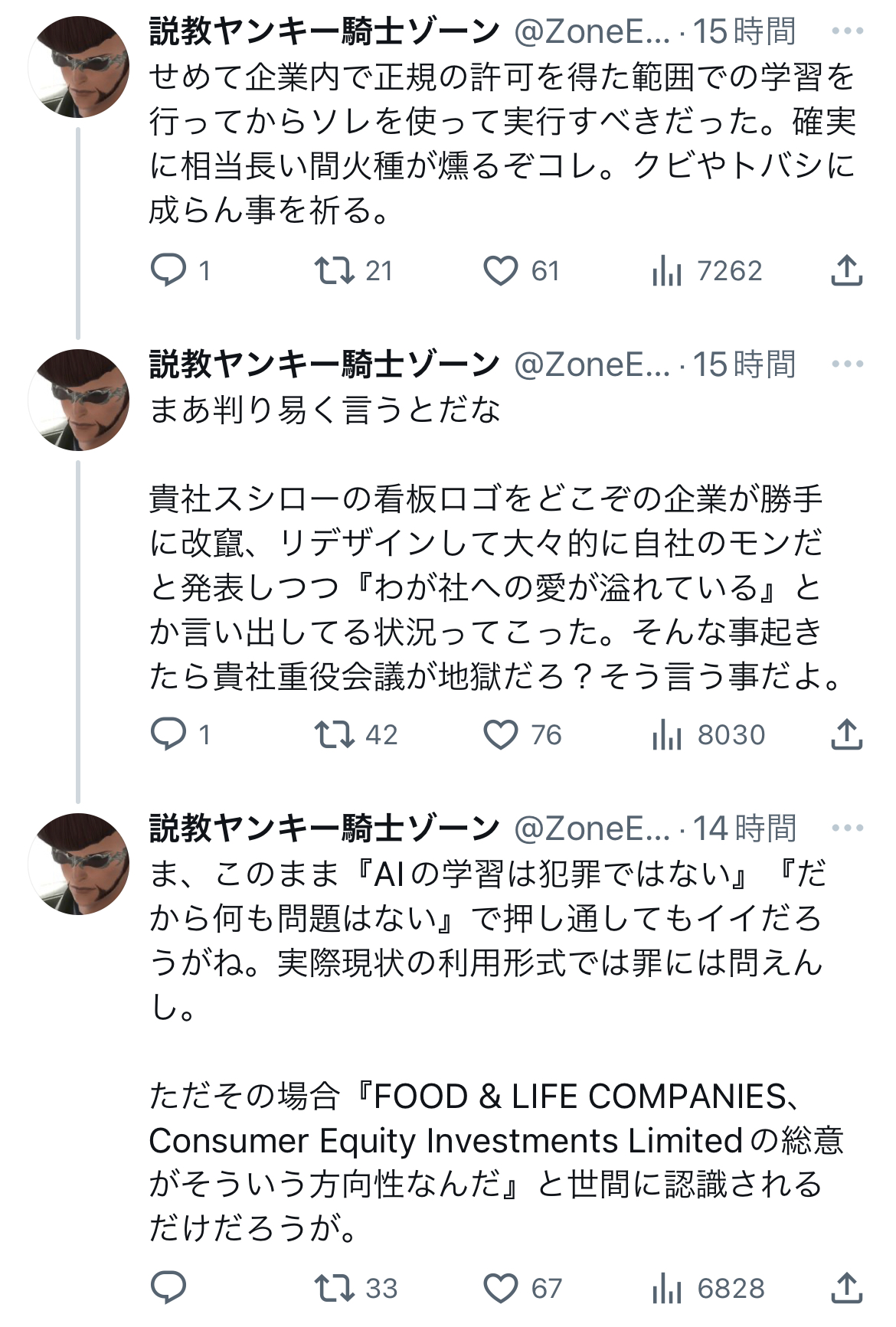896x1327 pixels.
Task: Share the first tweet via upload icon
Action: click(846, 270)
